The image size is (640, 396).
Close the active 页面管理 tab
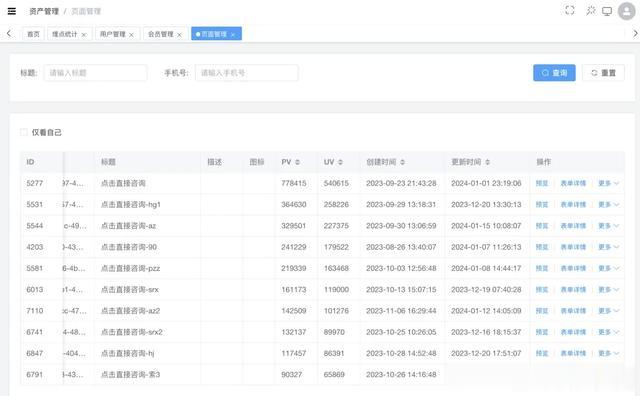[233, 35]
